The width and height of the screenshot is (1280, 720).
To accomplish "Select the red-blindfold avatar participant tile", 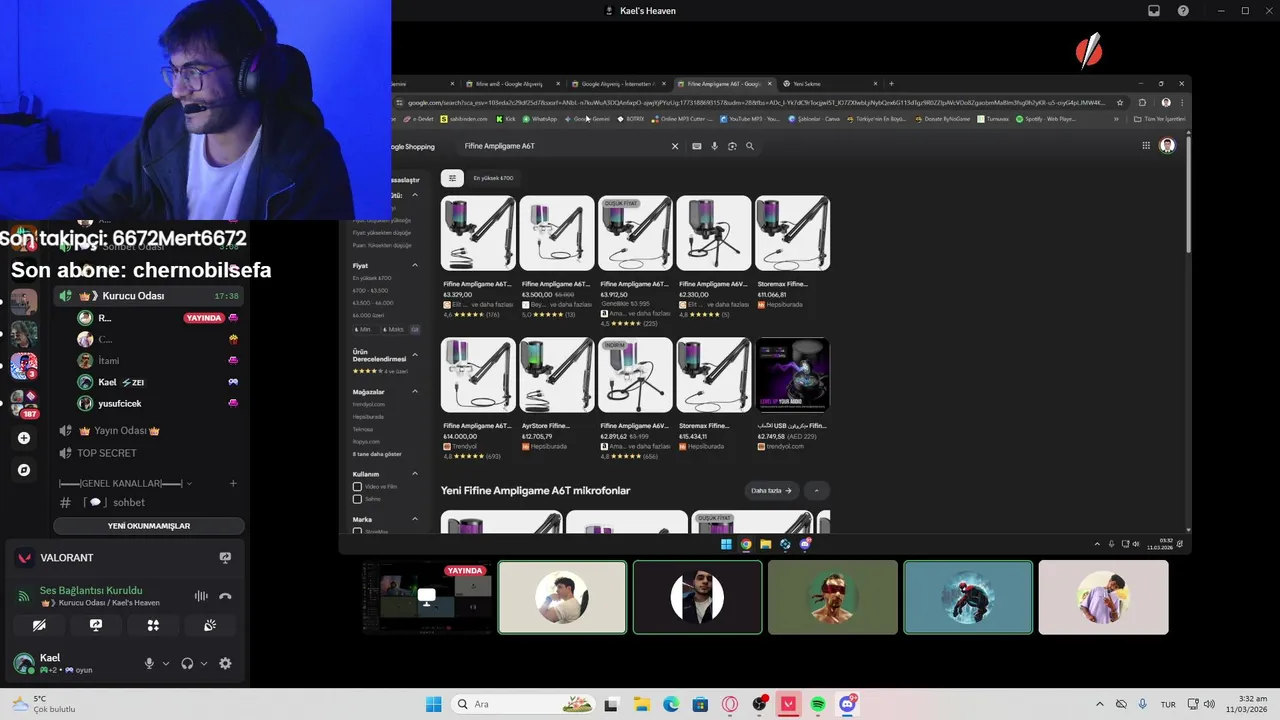I will pos(833,597).
